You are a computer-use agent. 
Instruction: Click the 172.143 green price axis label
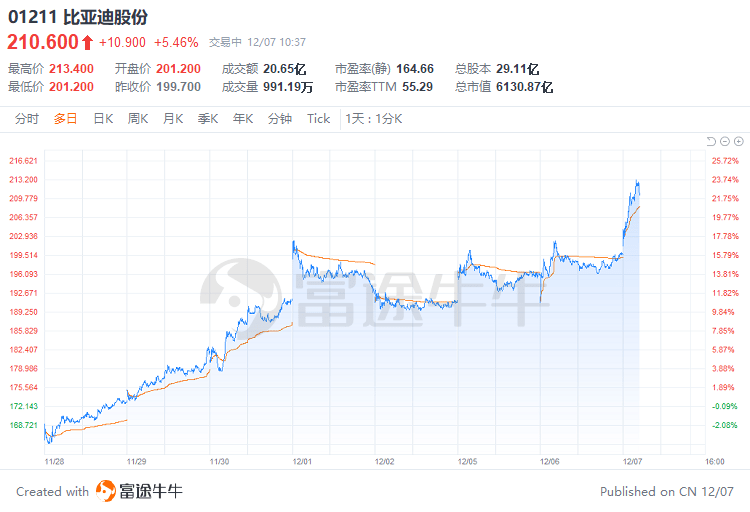pyautogui.click(x=23, y=406)
